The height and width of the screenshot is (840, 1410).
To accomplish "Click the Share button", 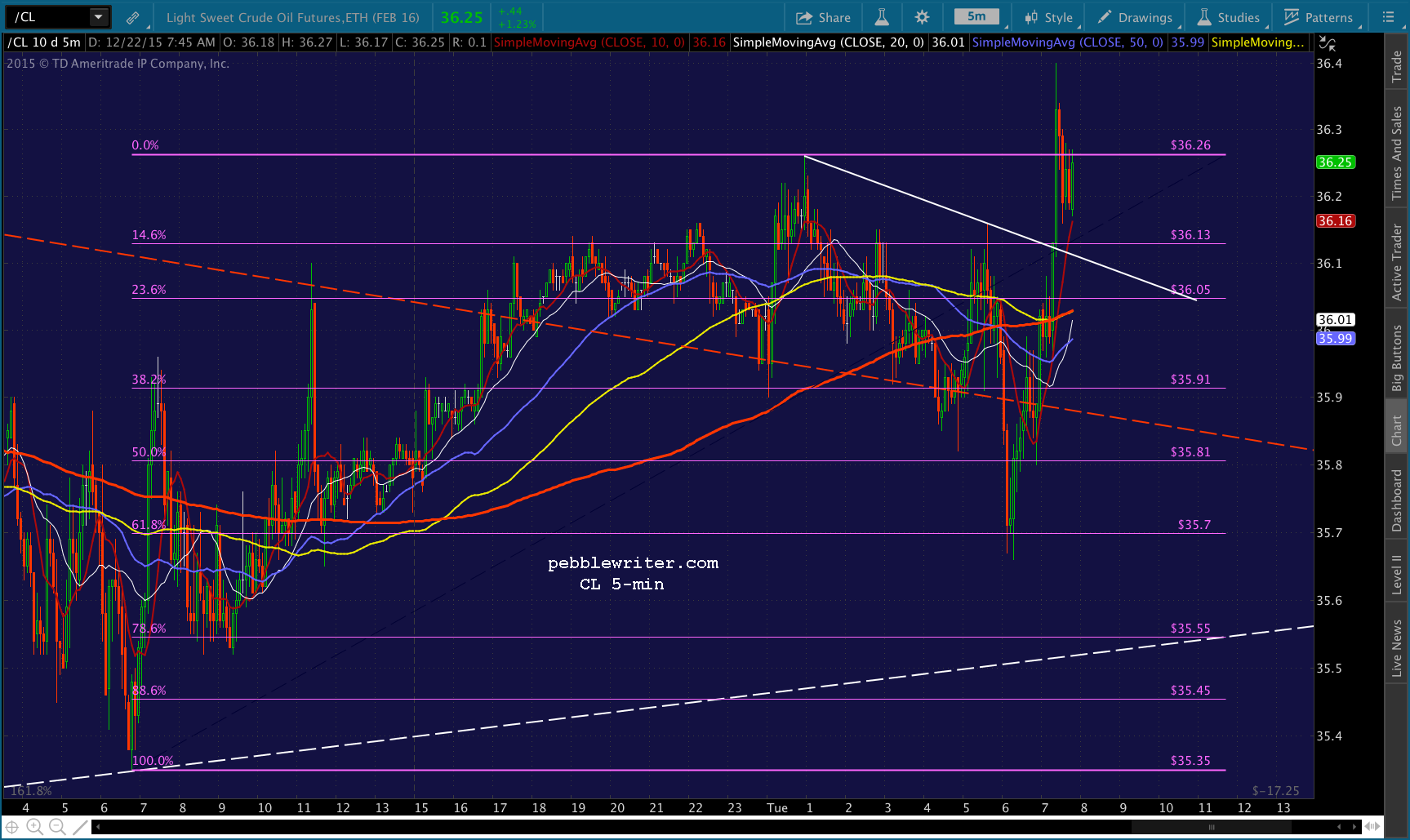I will click(x=823, y=17).
